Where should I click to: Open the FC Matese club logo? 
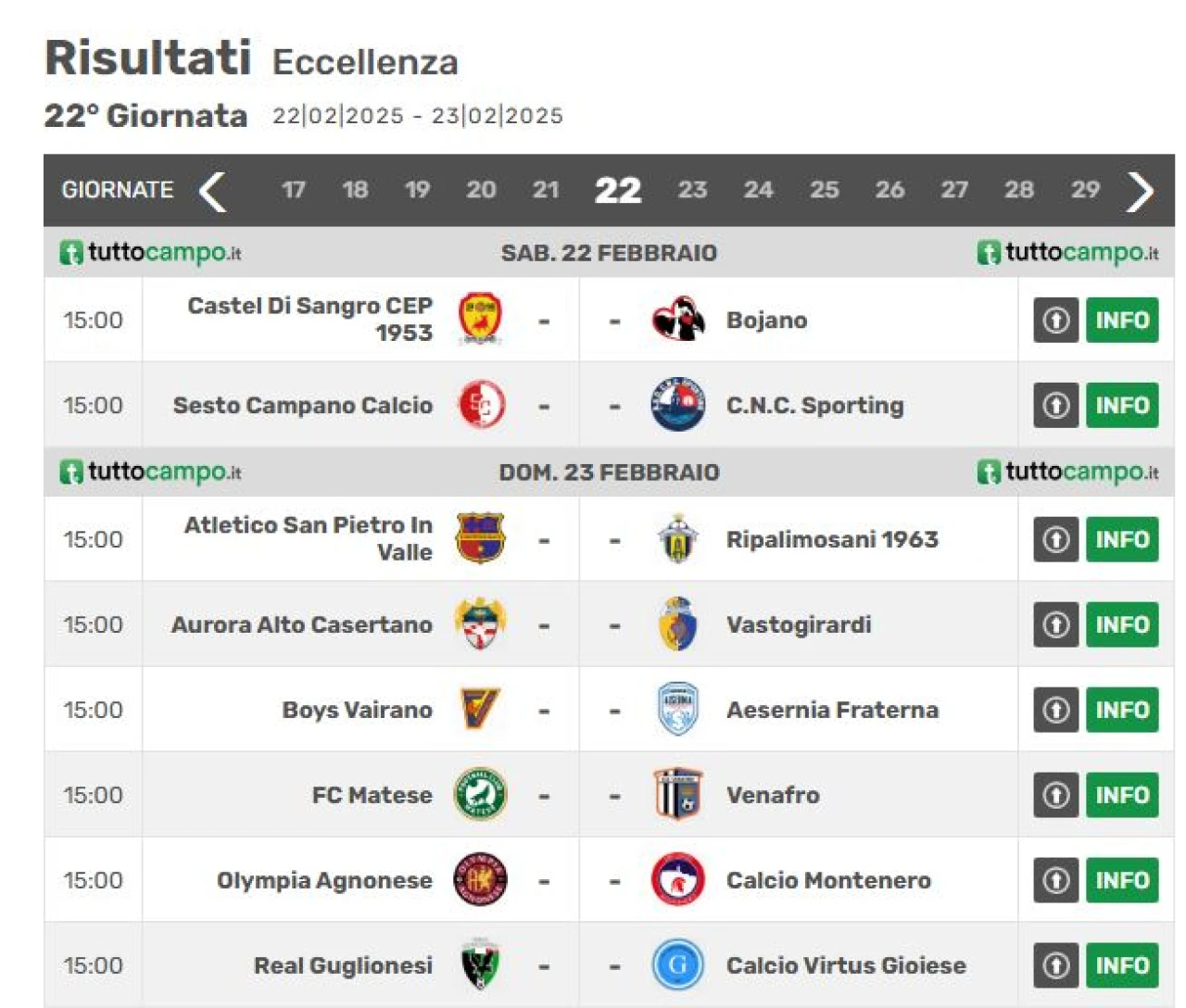click(x=480, y=795)
